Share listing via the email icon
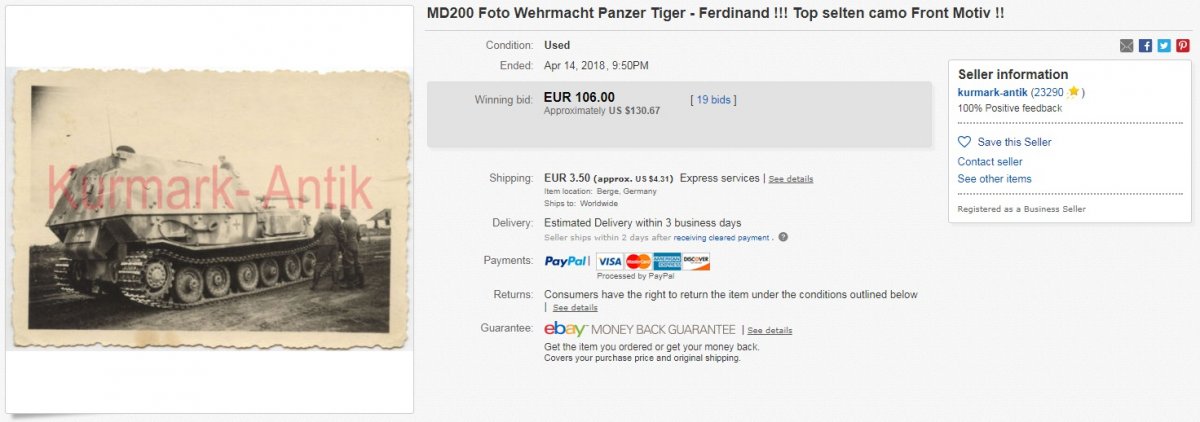This screenshot has height=422, width=1200. click(x=1127, y=45)
